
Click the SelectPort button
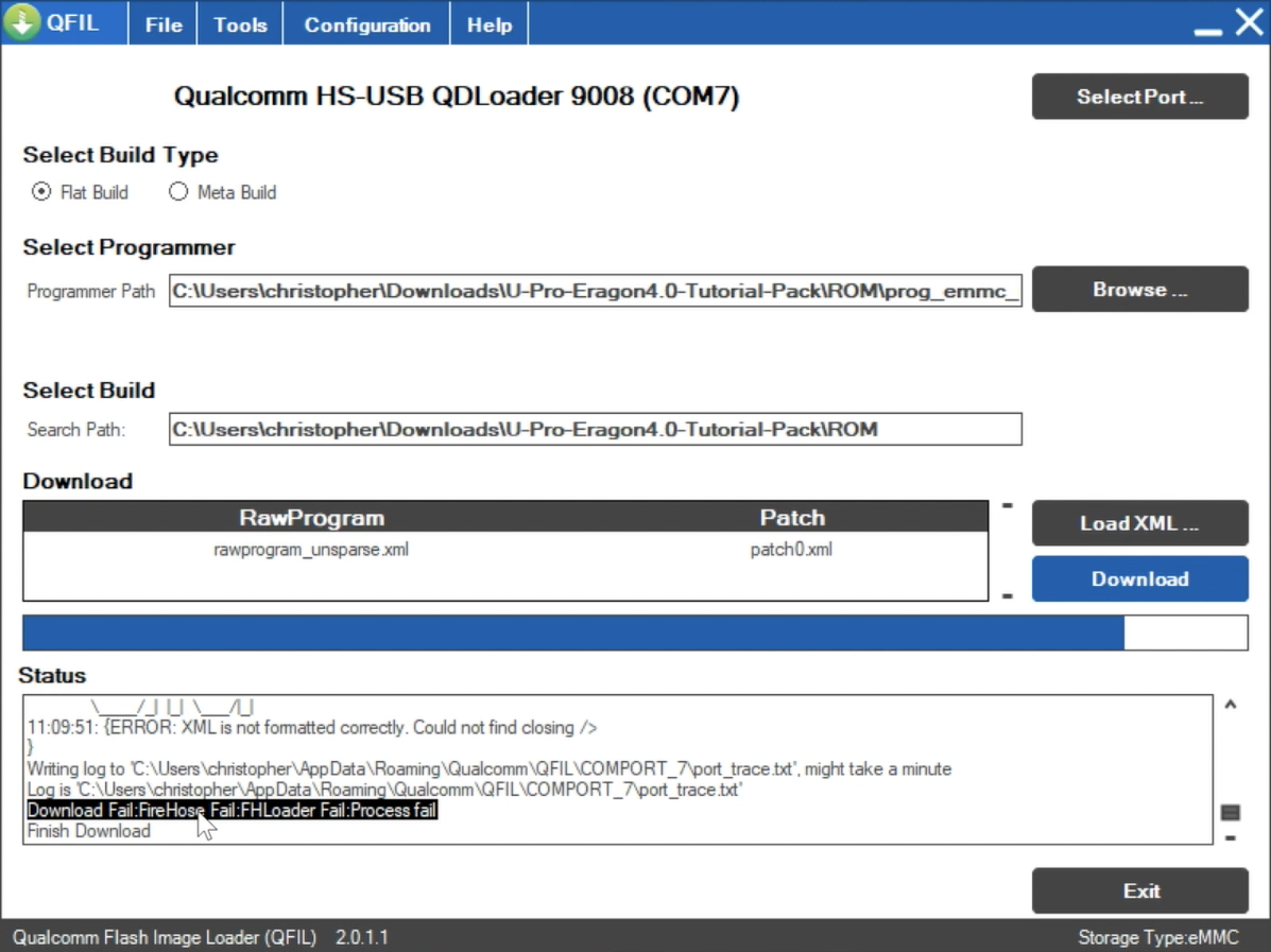1140,96
